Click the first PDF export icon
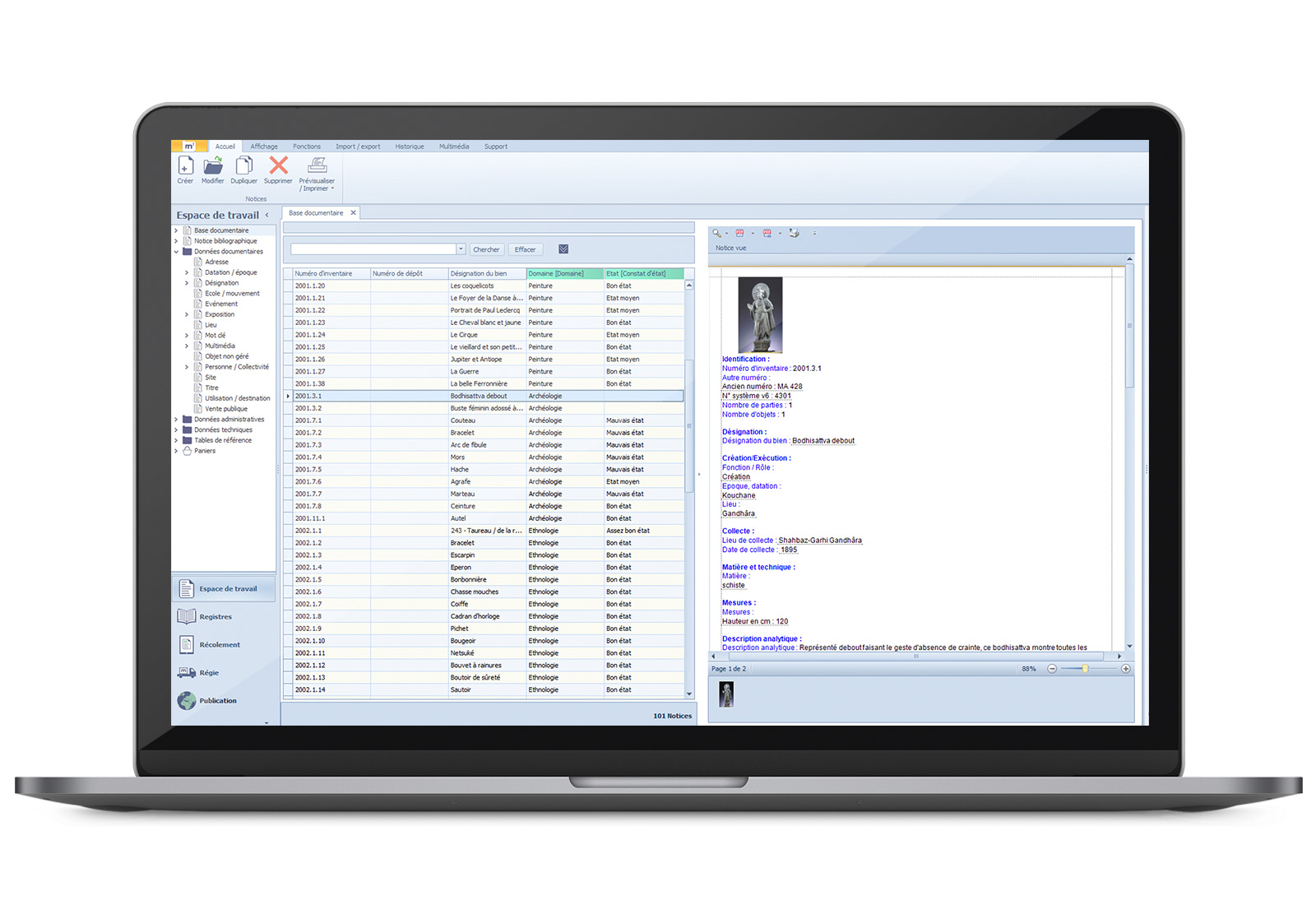Image resolution: width=1316 pixels, height=905 pixels. [x=739, y=234]
